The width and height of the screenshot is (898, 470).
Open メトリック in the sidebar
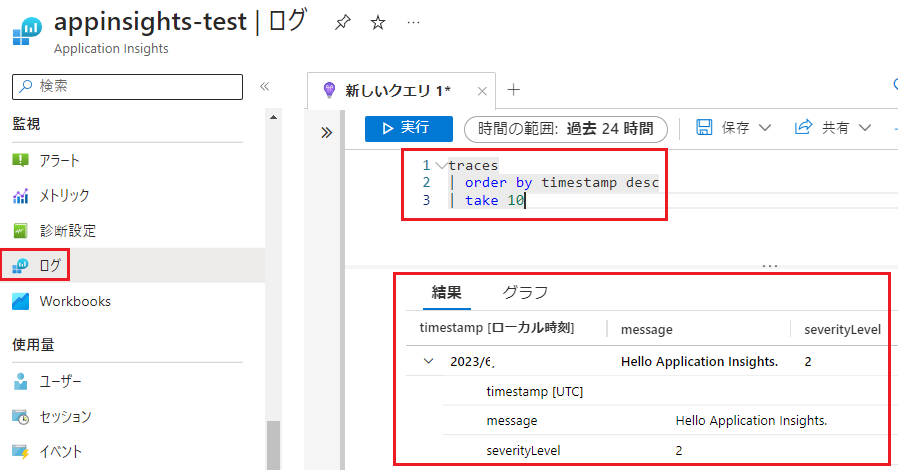(x=64, y=195)
